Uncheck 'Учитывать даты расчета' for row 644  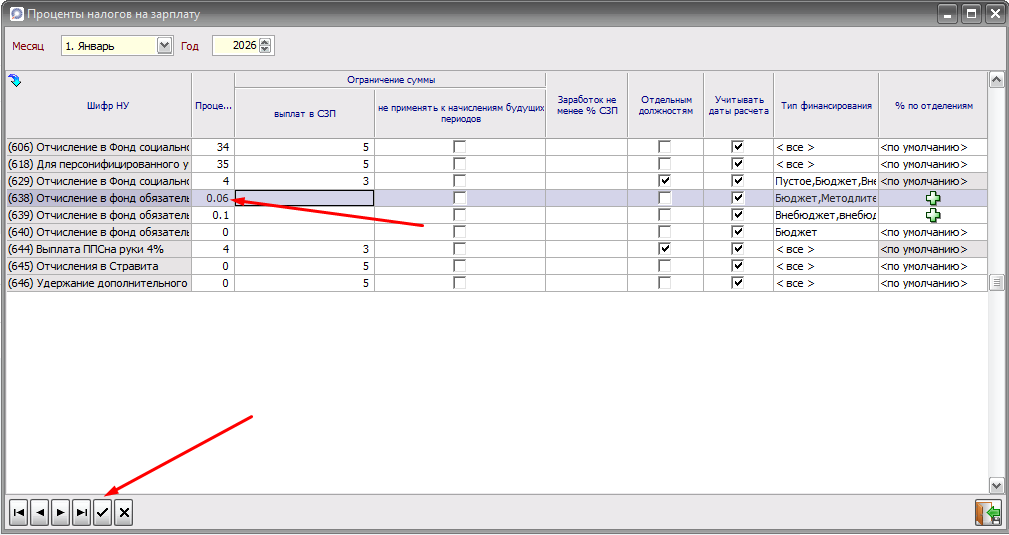[x=738, y=249]
